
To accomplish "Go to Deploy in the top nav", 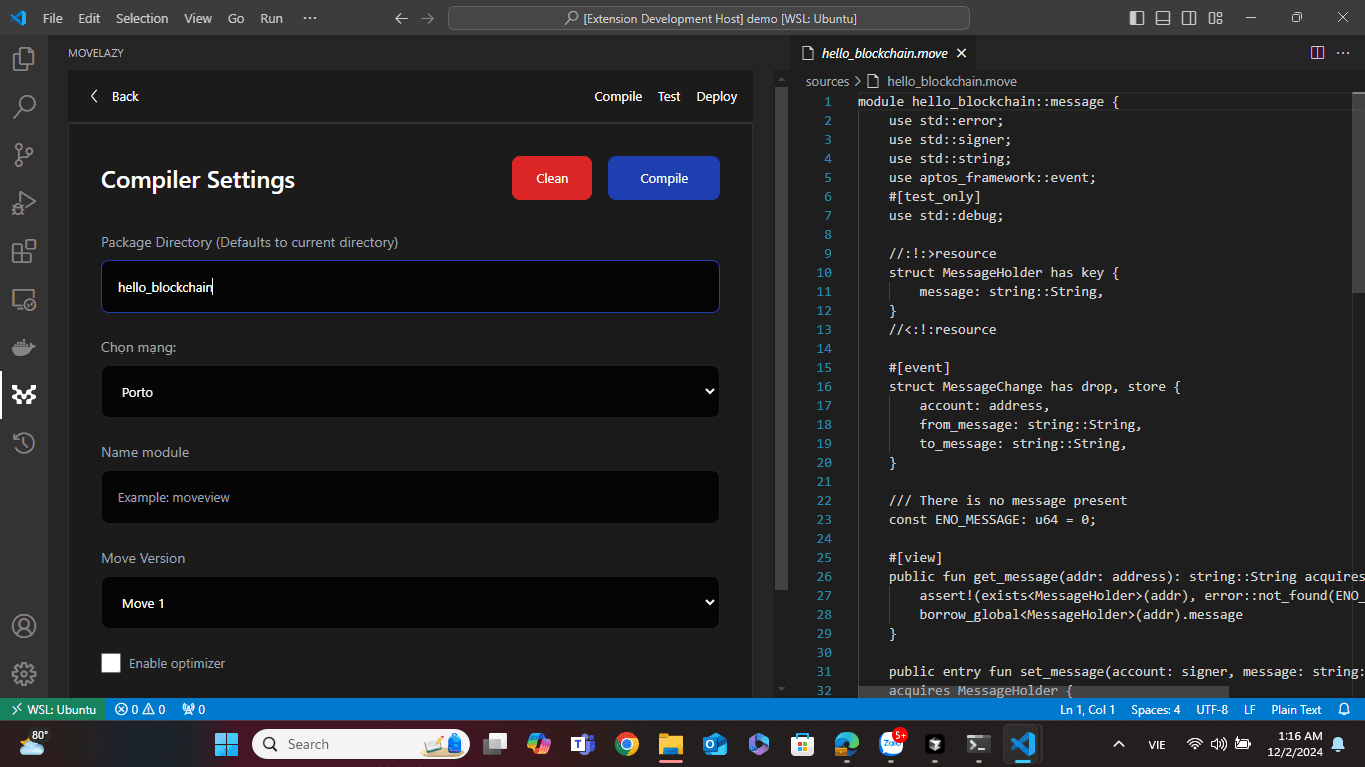I will point(717,97).
